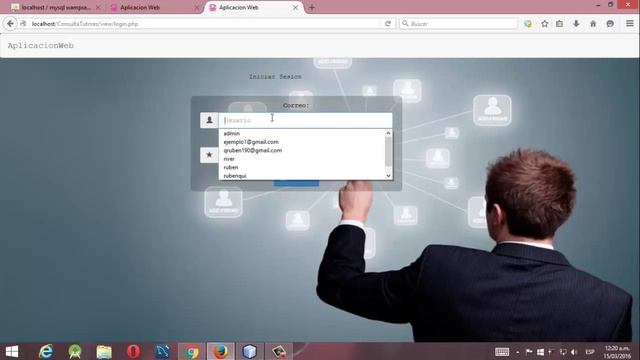The height and width of the screenshot is (360, 640).
Task: Open Android Studio from the taskbar
Action: 75,351
